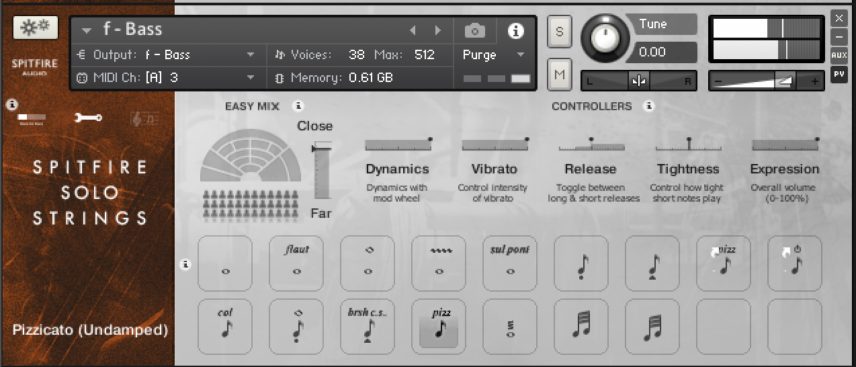This screenshot has height=367, width=856.
Task: Remove the instrument with the X button
Action: (839, 17)
